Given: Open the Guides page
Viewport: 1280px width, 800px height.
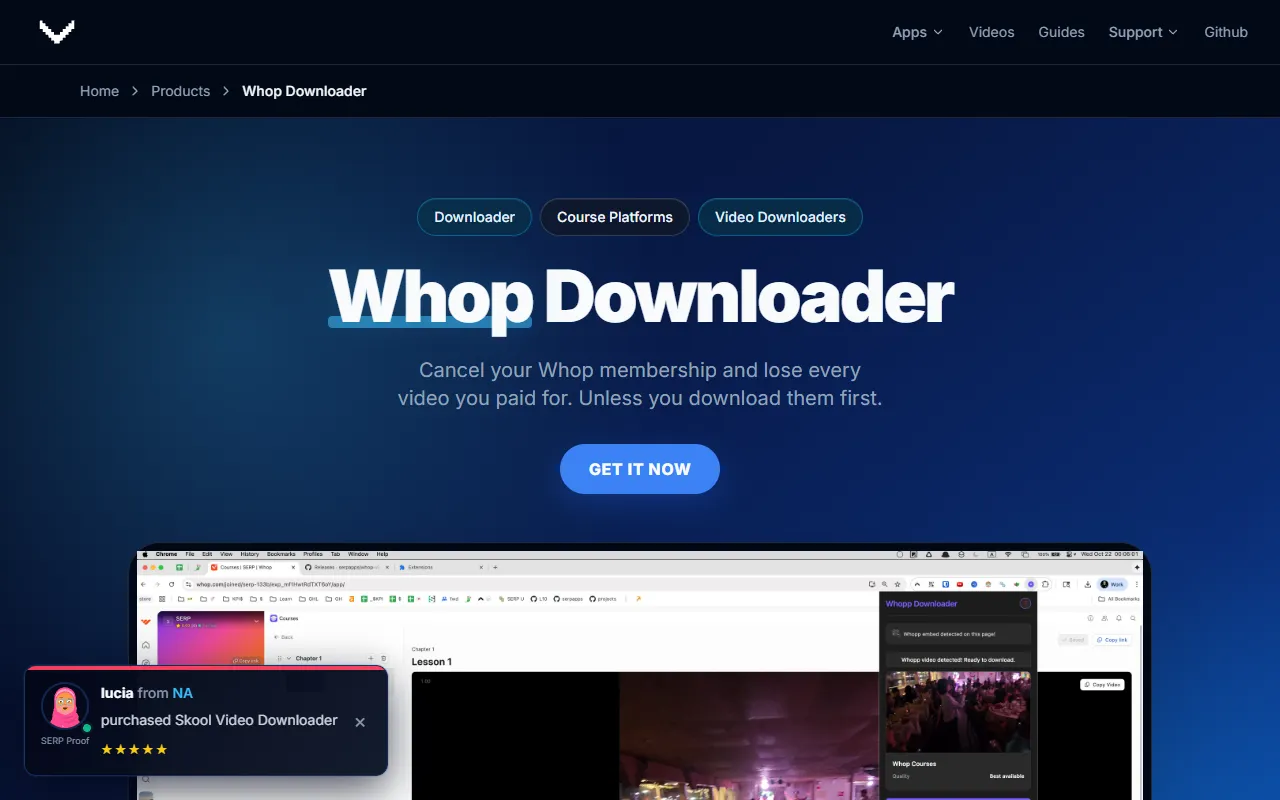Looking at the screenshot, I should [1061, 32].
